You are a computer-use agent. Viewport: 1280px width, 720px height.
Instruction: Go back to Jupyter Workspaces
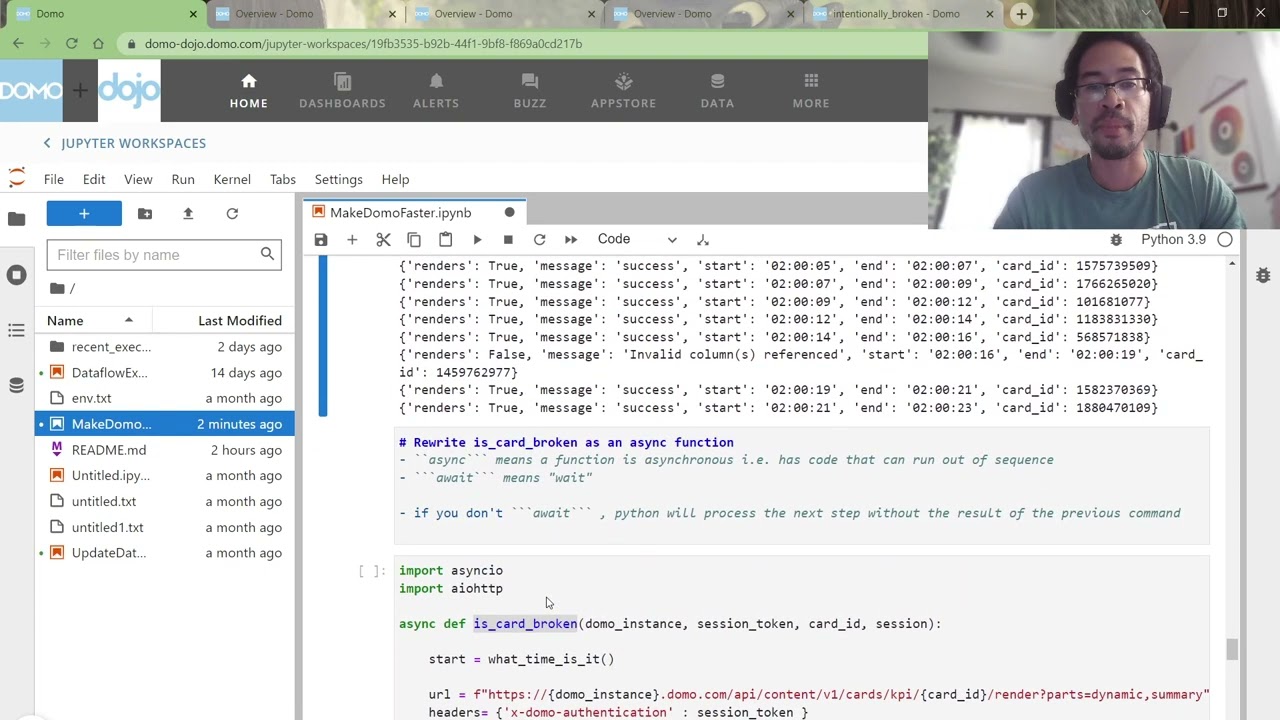(125, 143)
